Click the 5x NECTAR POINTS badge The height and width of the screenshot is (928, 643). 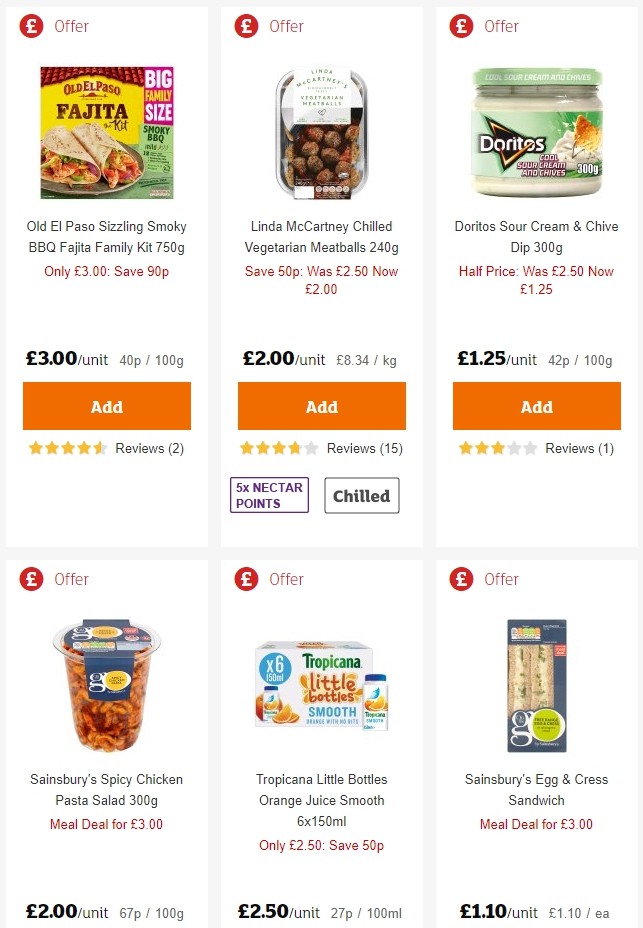tap(268, 495)
